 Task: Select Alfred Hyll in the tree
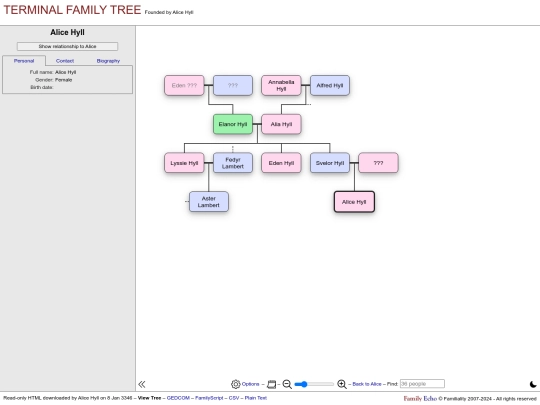(330, 85)
